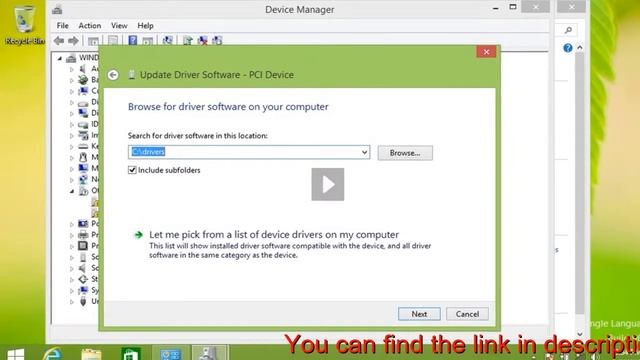This screenshot has height=360, width=640.
Task: Click the background window's vertical scrollbar track
Action: [580, 184]
